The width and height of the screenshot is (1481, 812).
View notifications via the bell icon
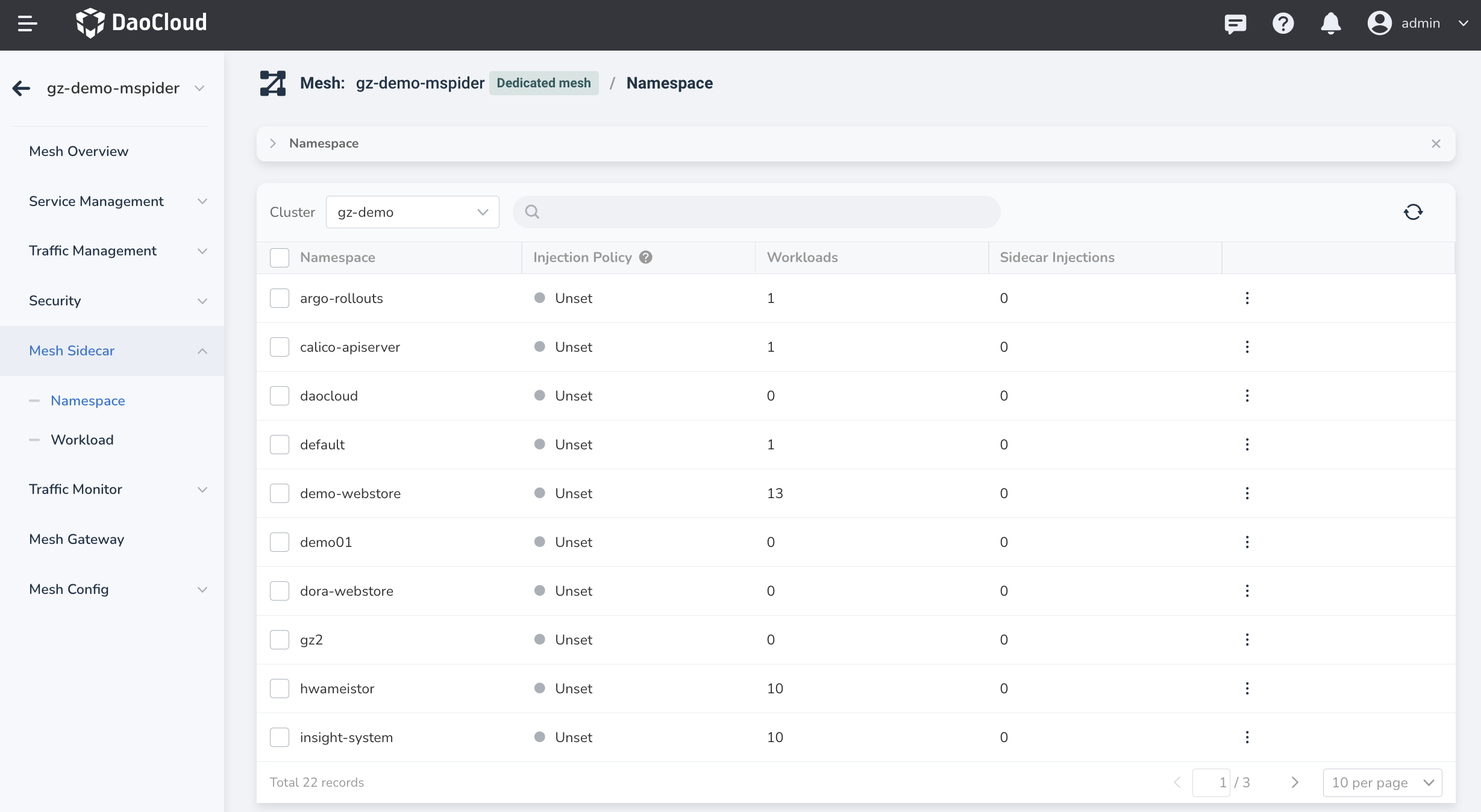coord(1330,23)
